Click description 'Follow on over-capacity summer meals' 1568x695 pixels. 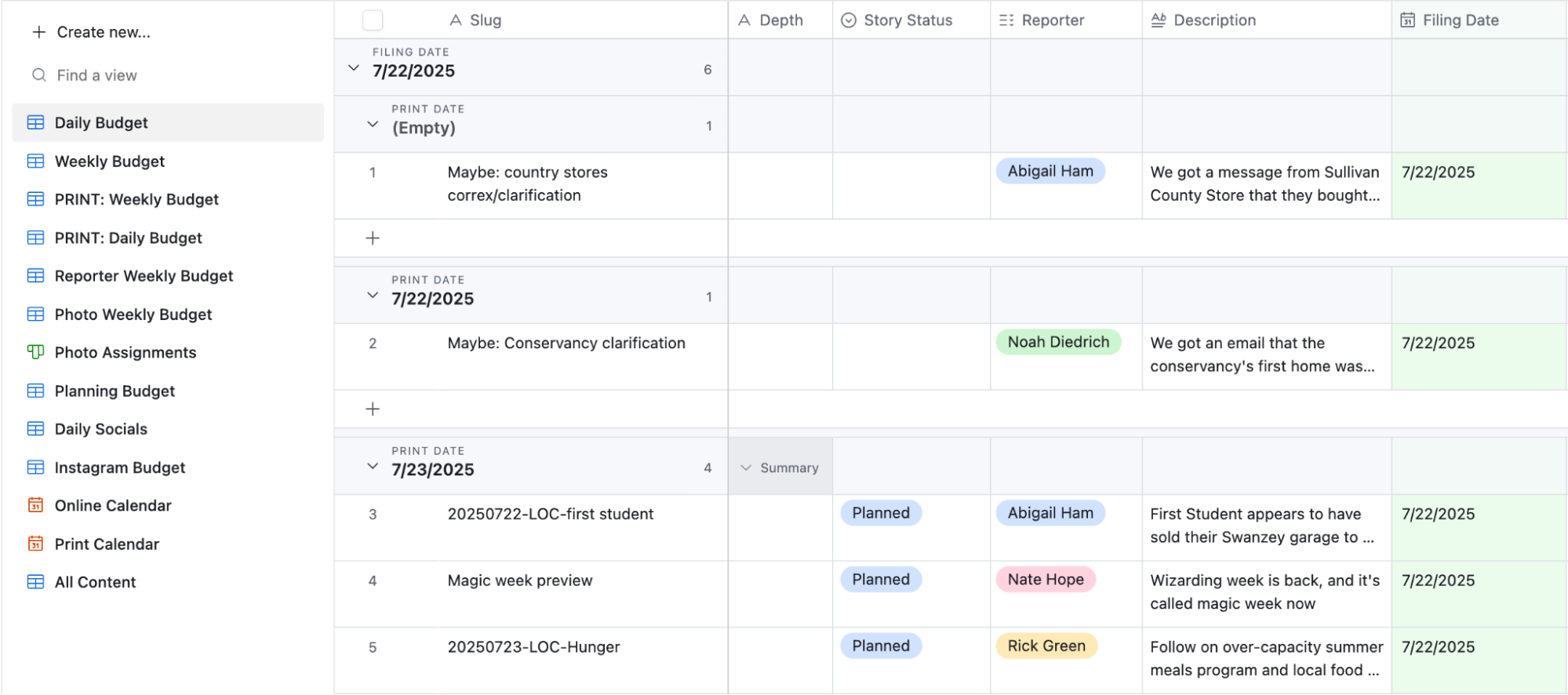pos(1267,660)
